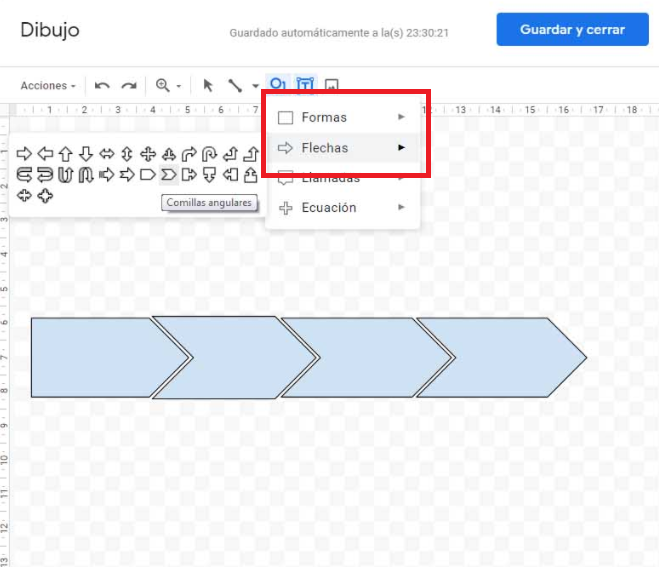Select the curved left arrow shape

(x=45, y=174)
